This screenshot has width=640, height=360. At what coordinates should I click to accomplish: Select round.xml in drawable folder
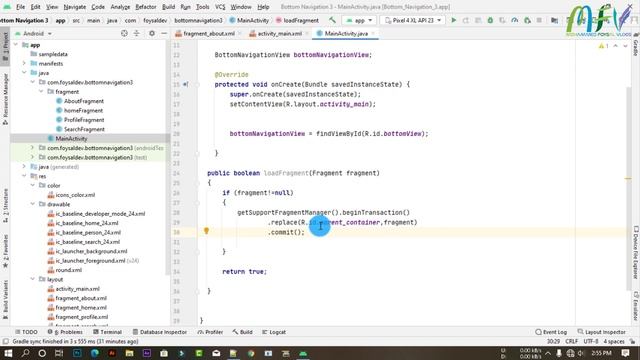69,270
